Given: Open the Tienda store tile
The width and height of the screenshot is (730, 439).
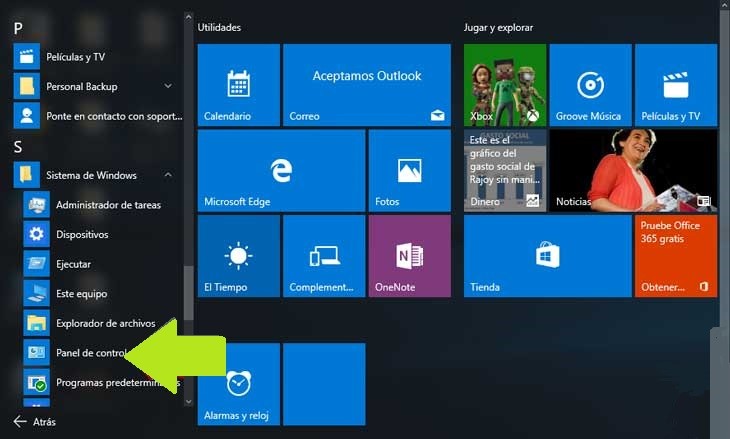Looking at the screenshot, I should 548,256.
